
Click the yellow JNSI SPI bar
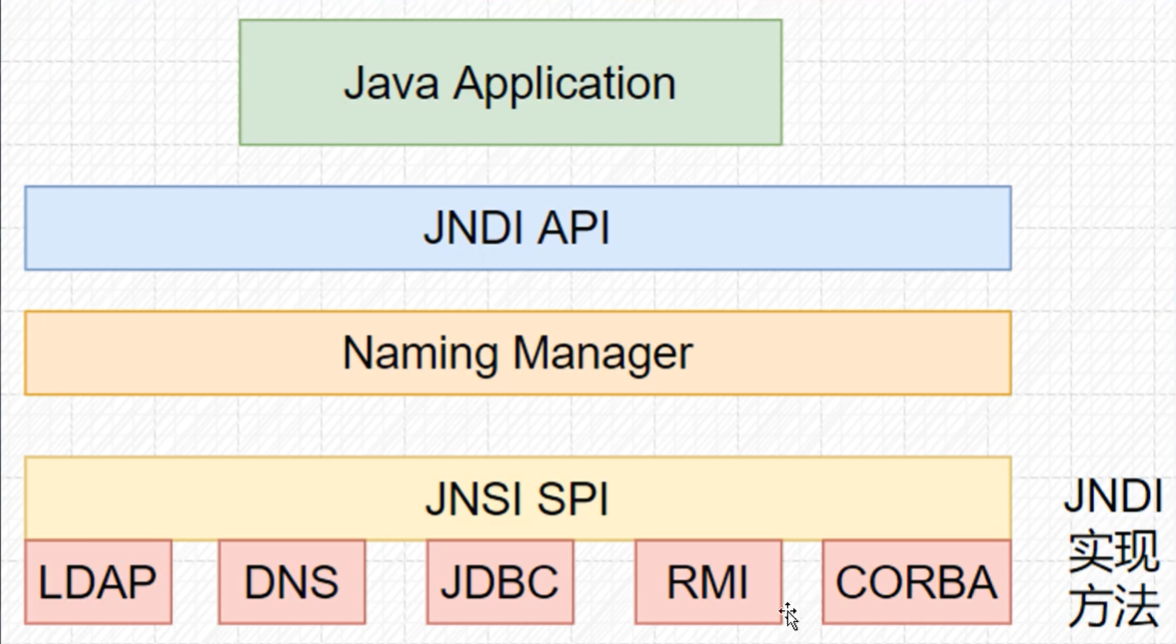518,498
